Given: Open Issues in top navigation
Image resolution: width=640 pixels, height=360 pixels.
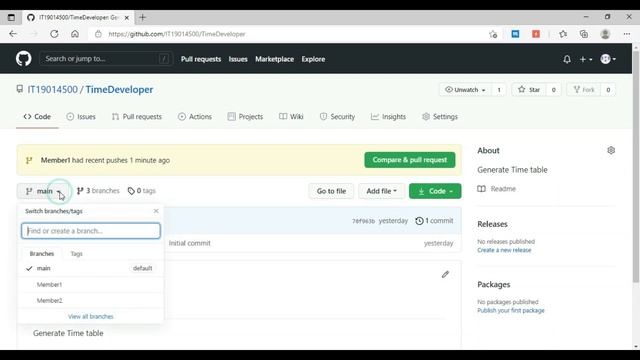Looking at the screenshot, I should (x=238, y=59).
